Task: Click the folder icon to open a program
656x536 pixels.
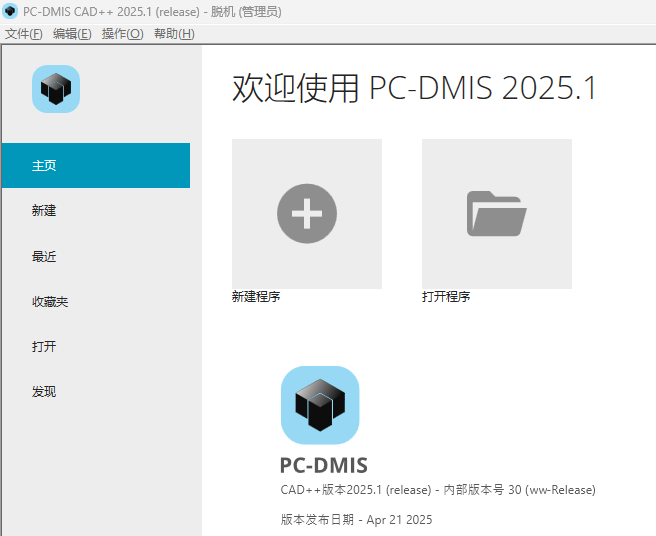Action: point(496,213)
